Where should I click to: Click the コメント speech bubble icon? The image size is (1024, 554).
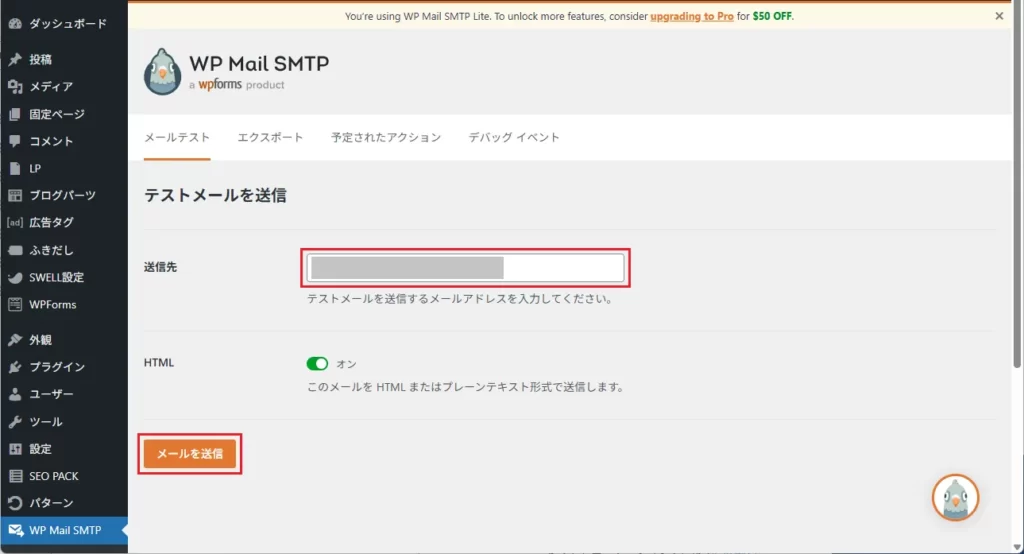tap(15, 141)
